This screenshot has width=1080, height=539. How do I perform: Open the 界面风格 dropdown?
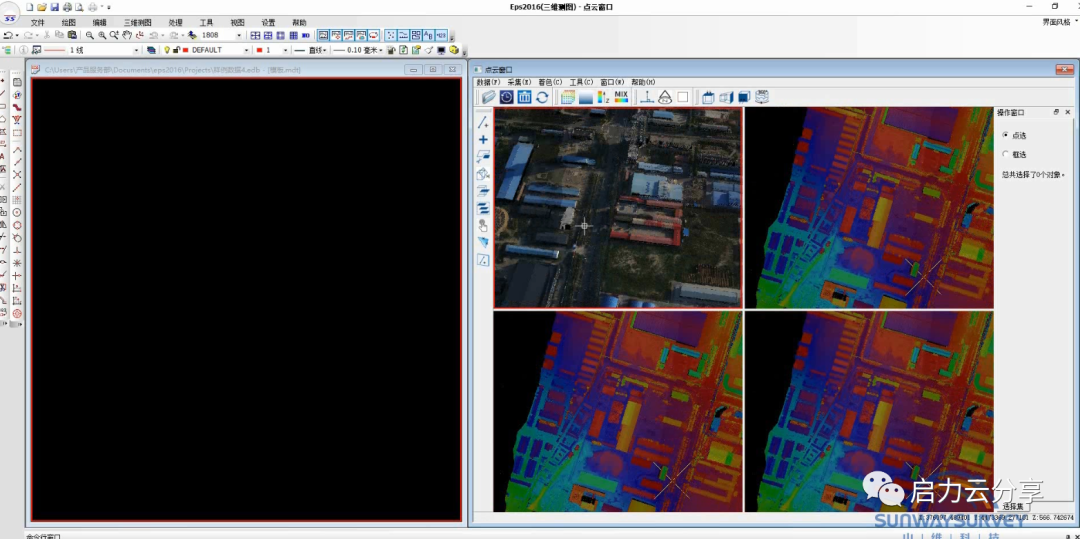point(1059,22)
